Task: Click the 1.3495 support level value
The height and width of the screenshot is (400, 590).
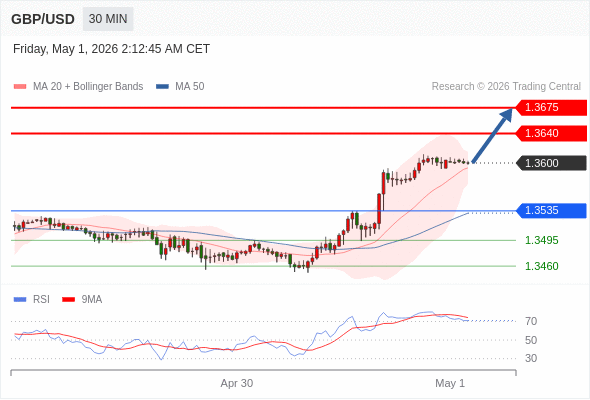Action: [541, 240]
